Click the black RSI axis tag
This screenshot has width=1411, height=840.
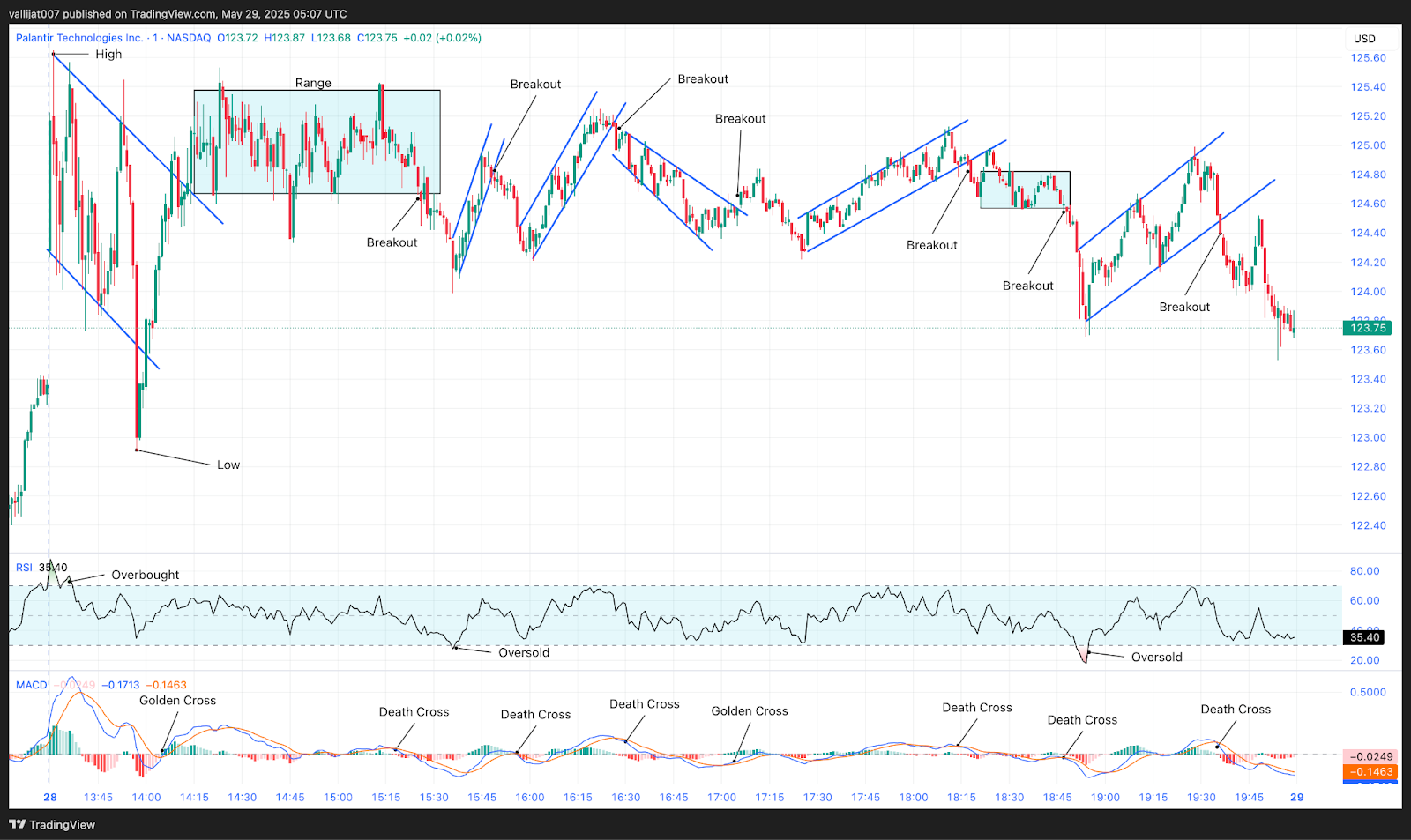tap(1364, 637)
